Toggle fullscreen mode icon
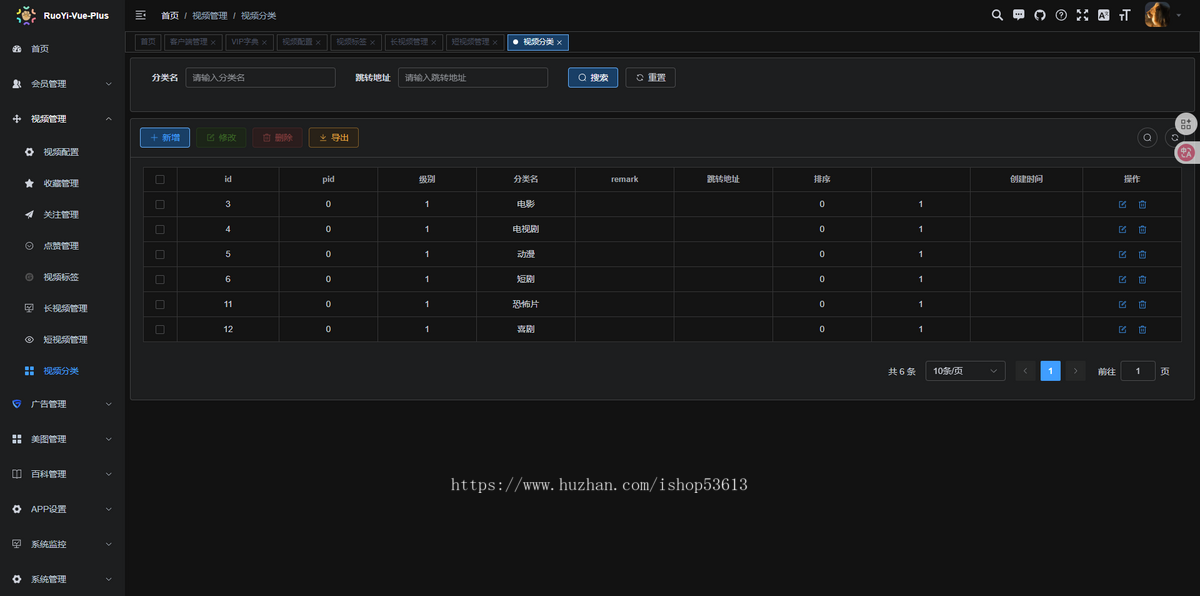 [1082, 15]
